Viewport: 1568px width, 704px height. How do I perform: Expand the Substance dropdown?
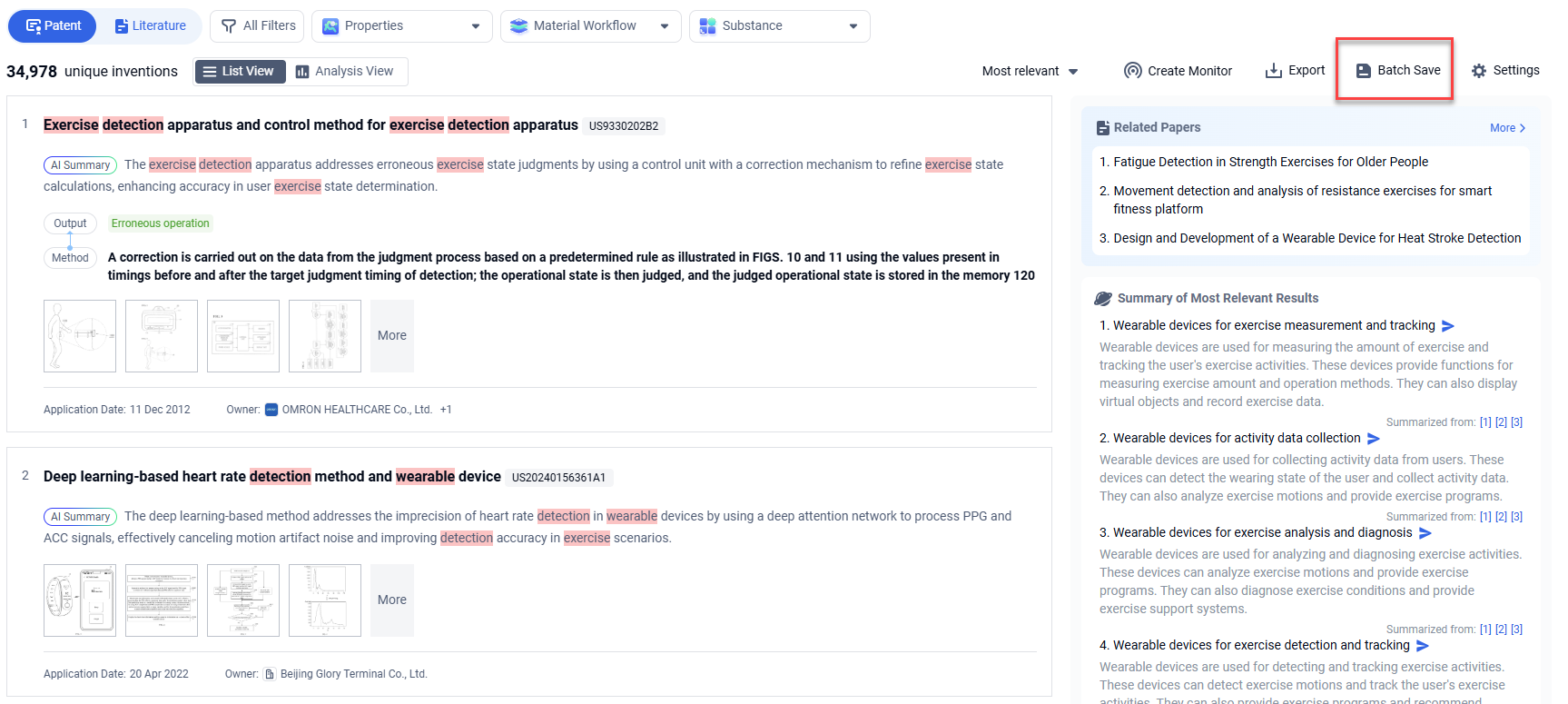pyautogui.click(x=779, y=26)
